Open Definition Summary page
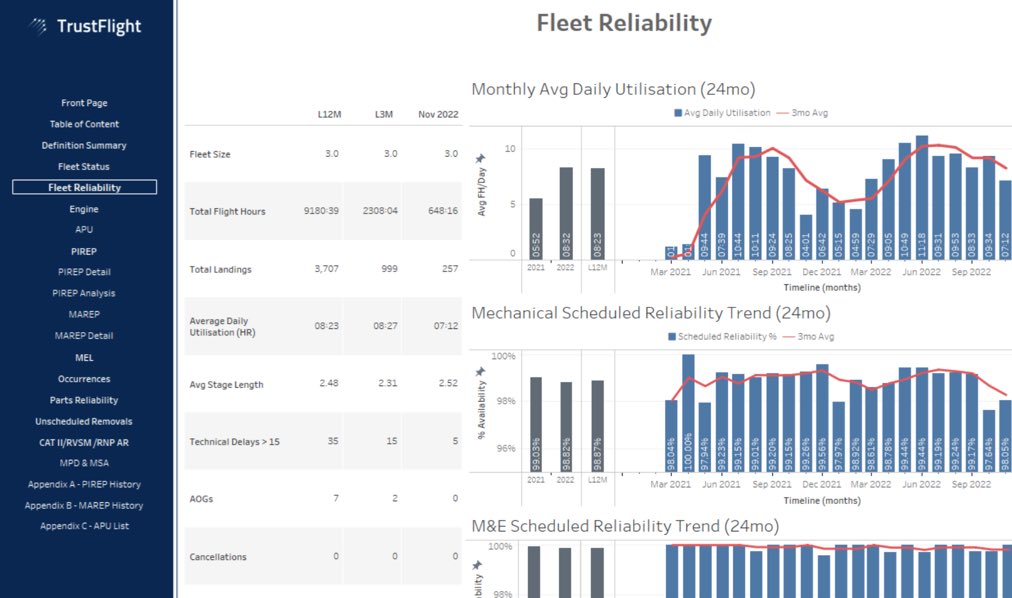This screenshot has width=1012, height=598. [84, 145]
